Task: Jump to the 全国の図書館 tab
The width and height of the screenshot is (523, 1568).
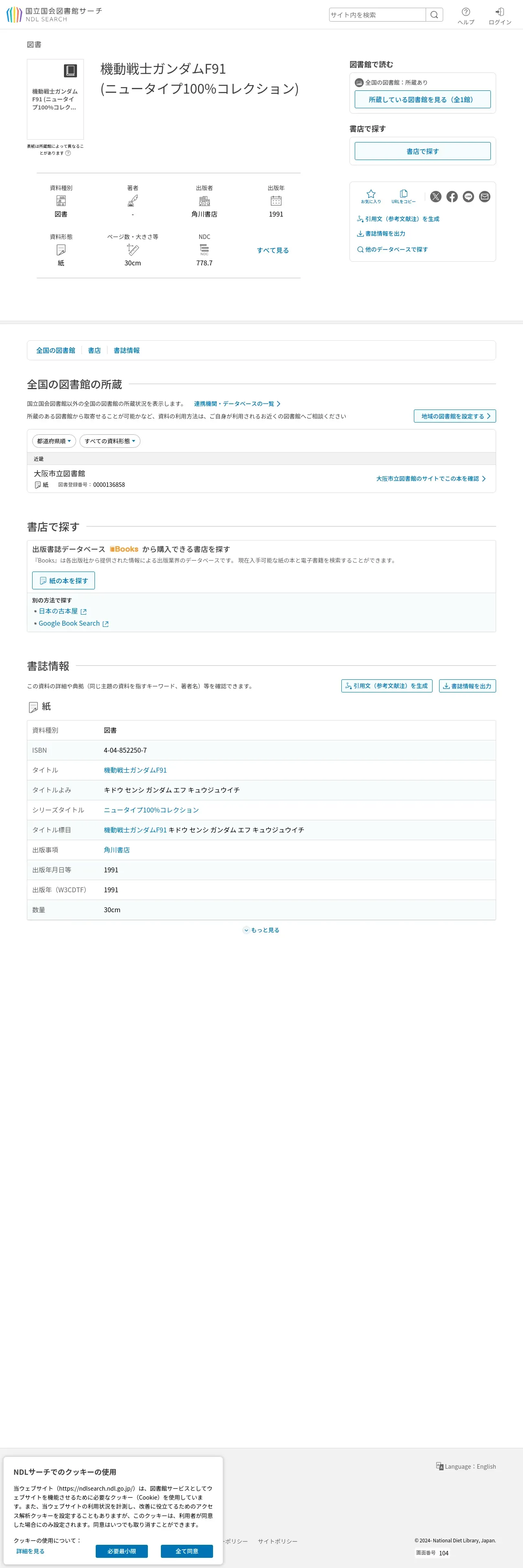Action: [55, 350]
